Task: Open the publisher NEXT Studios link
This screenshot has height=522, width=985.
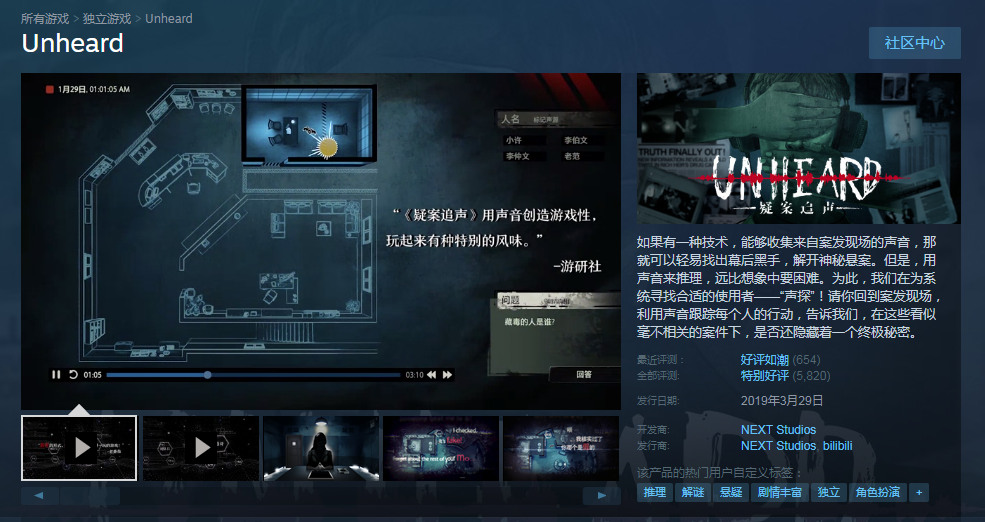Action: point(778,445)
